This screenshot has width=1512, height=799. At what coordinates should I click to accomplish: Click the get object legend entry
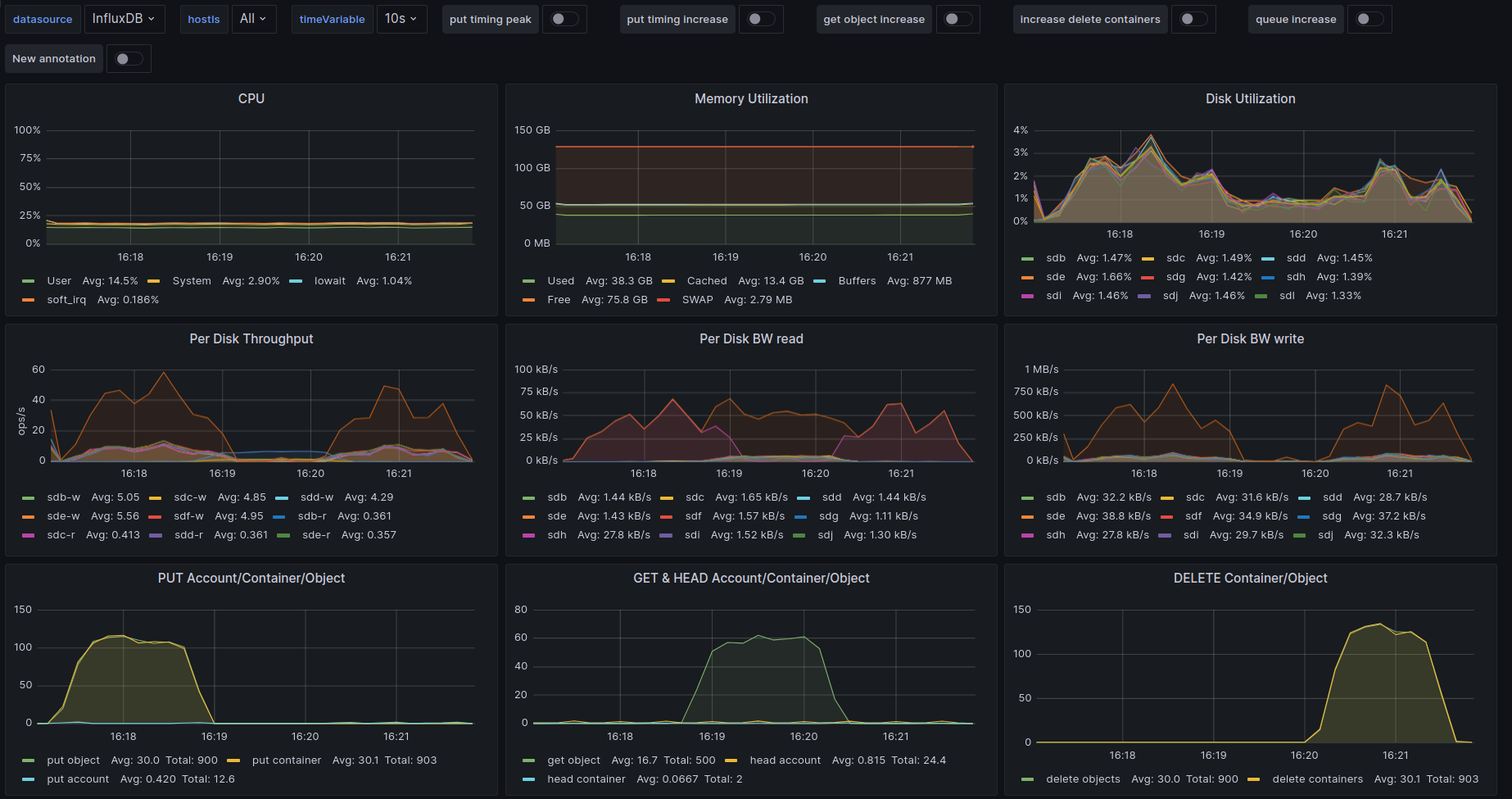573,760
